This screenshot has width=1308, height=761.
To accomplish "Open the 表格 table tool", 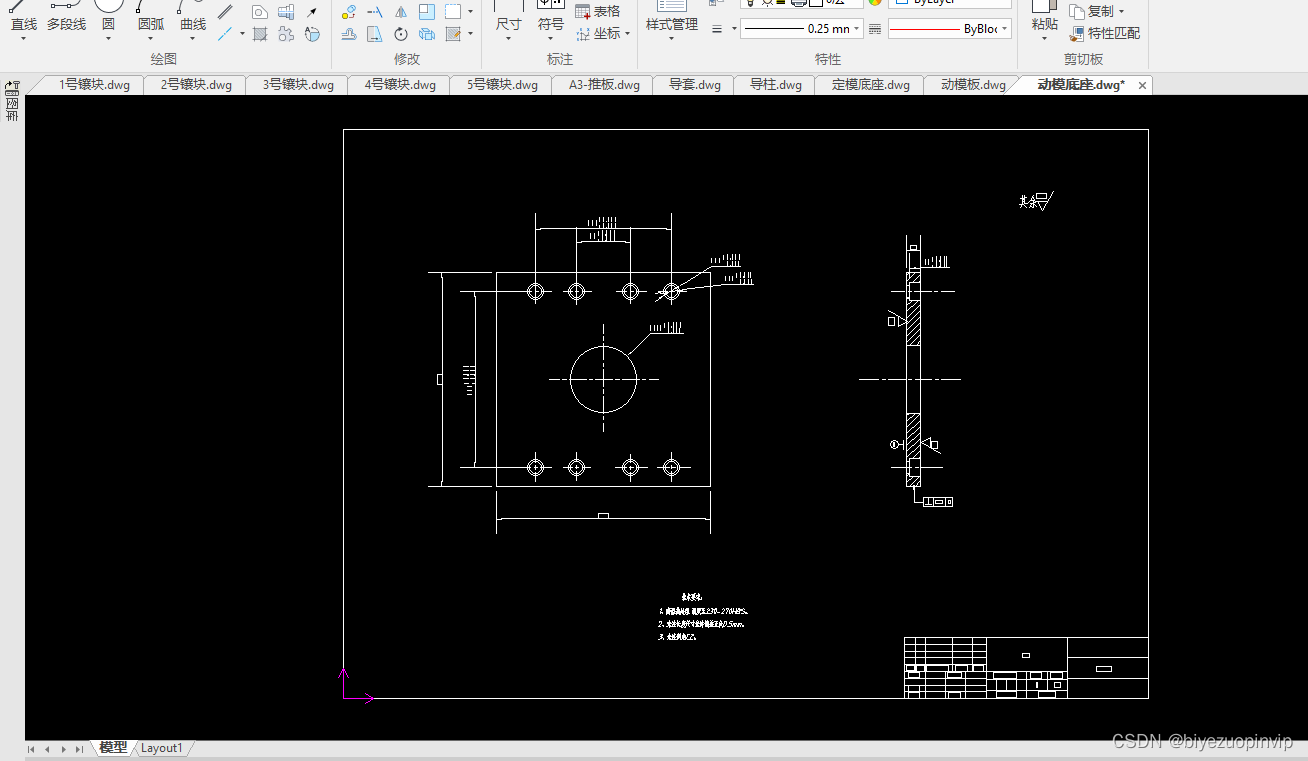I will click(x=598, y=11).
